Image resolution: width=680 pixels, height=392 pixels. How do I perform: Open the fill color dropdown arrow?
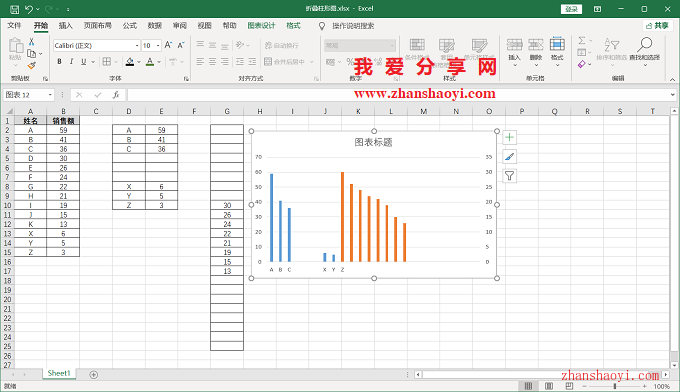tap(139, 62)
